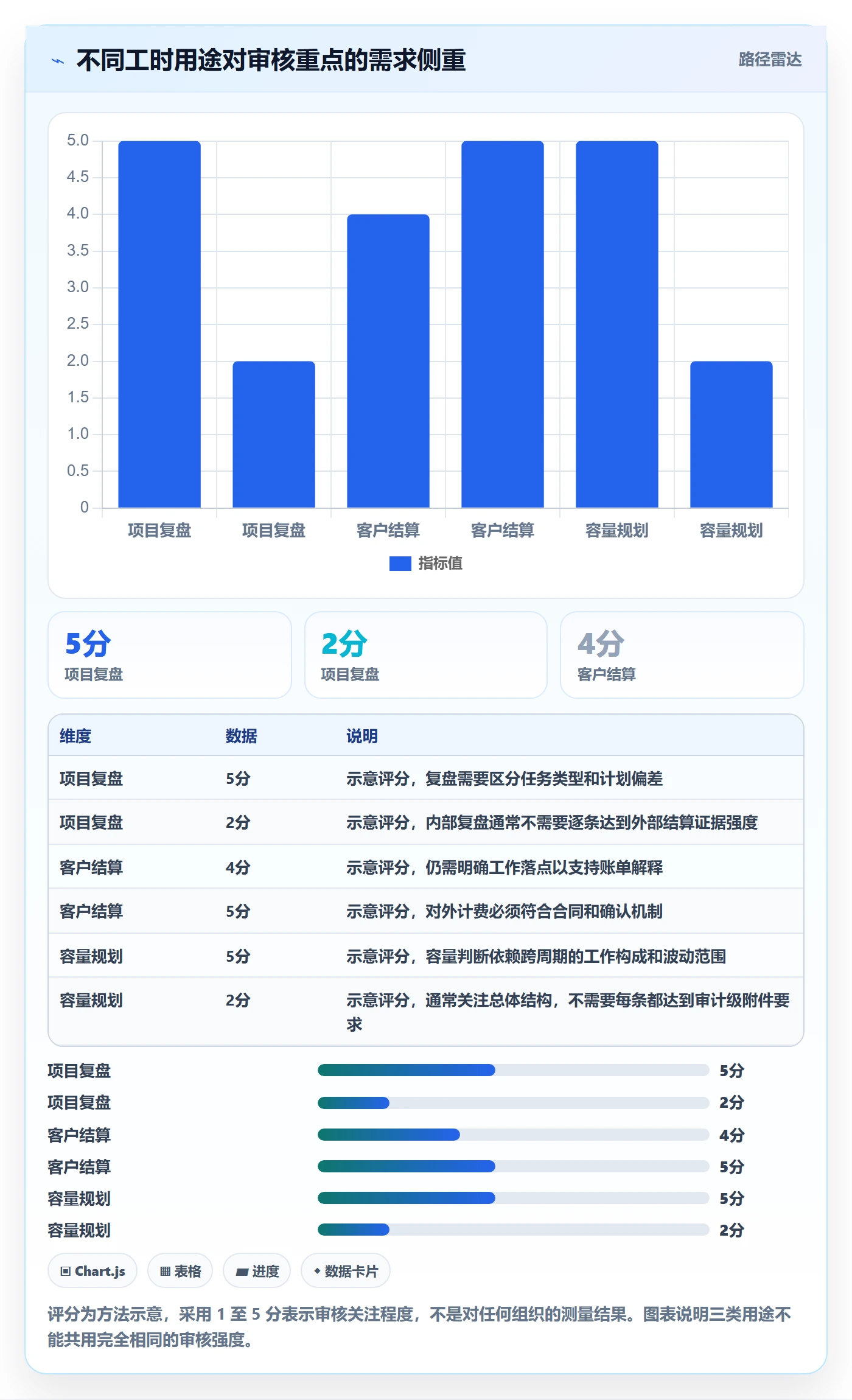The height and width of the screenshot is (1400, 852).
Task: Click the 数据 column header
Action: pyautogui.click(x=242, y=737)
